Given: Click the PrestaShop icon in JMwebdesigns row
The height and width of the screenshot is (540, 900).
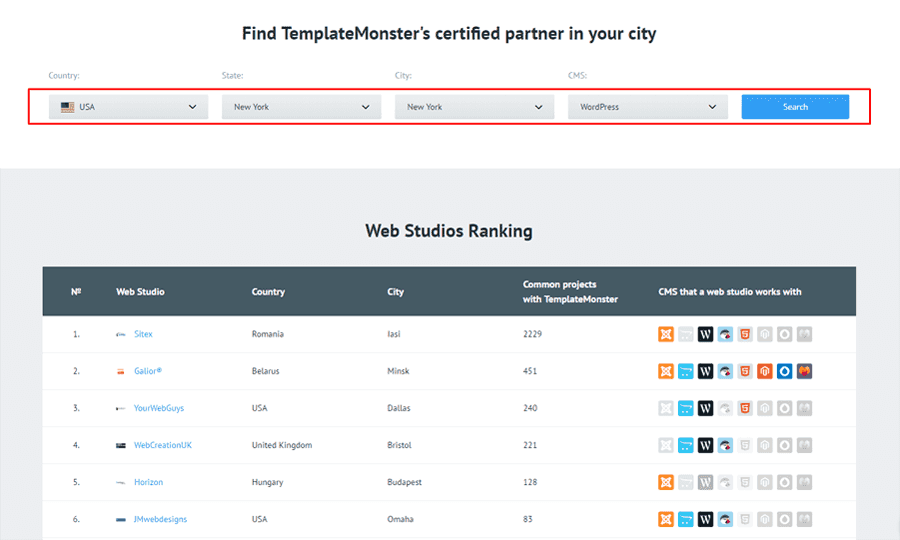Looking at the screenshot, I should coord(725,519).
